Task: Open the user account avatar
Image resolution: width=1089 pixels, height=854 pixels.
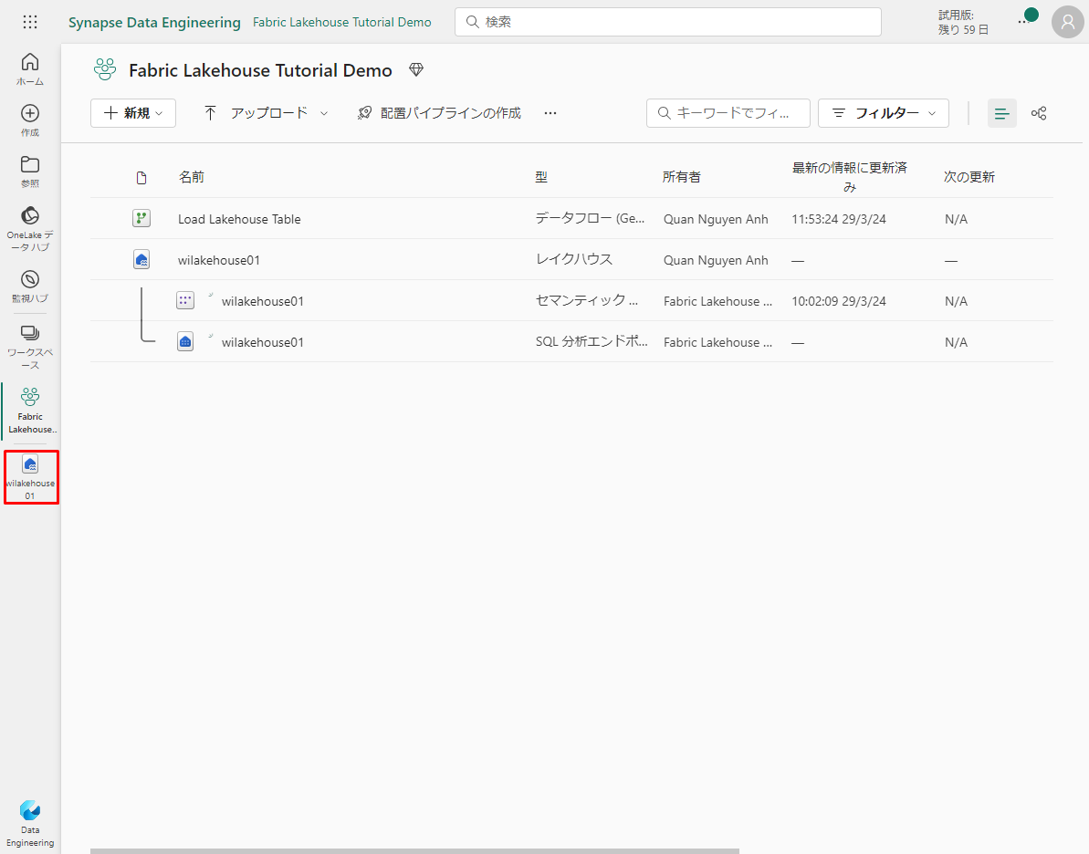Action: [x=1067, y=22]
